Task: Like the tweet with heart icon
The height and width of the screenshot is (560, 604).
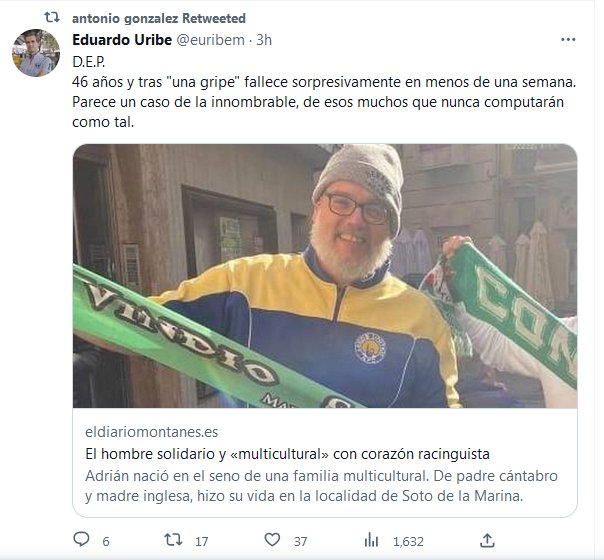Action: tap(272, 540)
